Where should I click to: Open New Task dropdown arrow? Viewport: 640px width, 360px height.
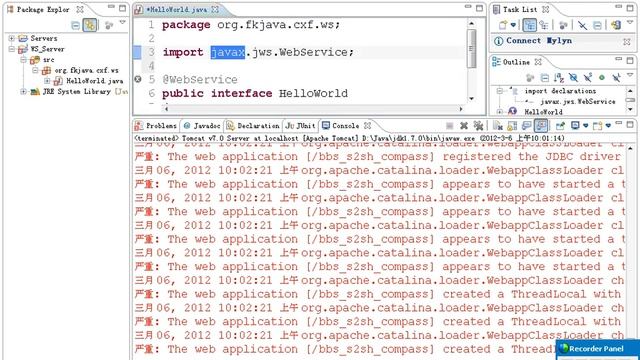(513, 25)
